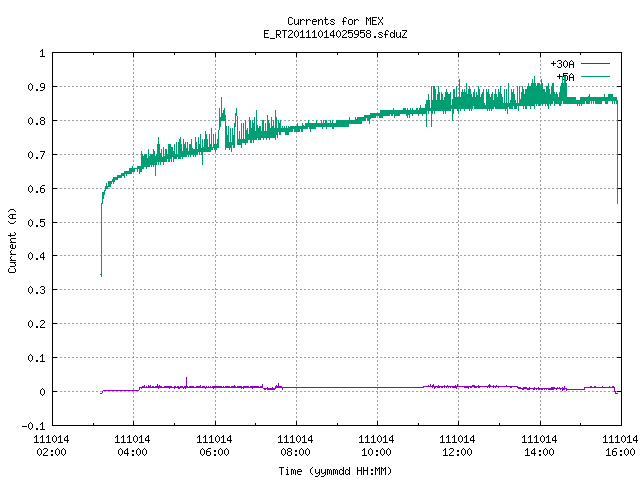Click the 'Current (A)' y-axis label
Viewport: 640px width, 480px height.
pos(12,240)
